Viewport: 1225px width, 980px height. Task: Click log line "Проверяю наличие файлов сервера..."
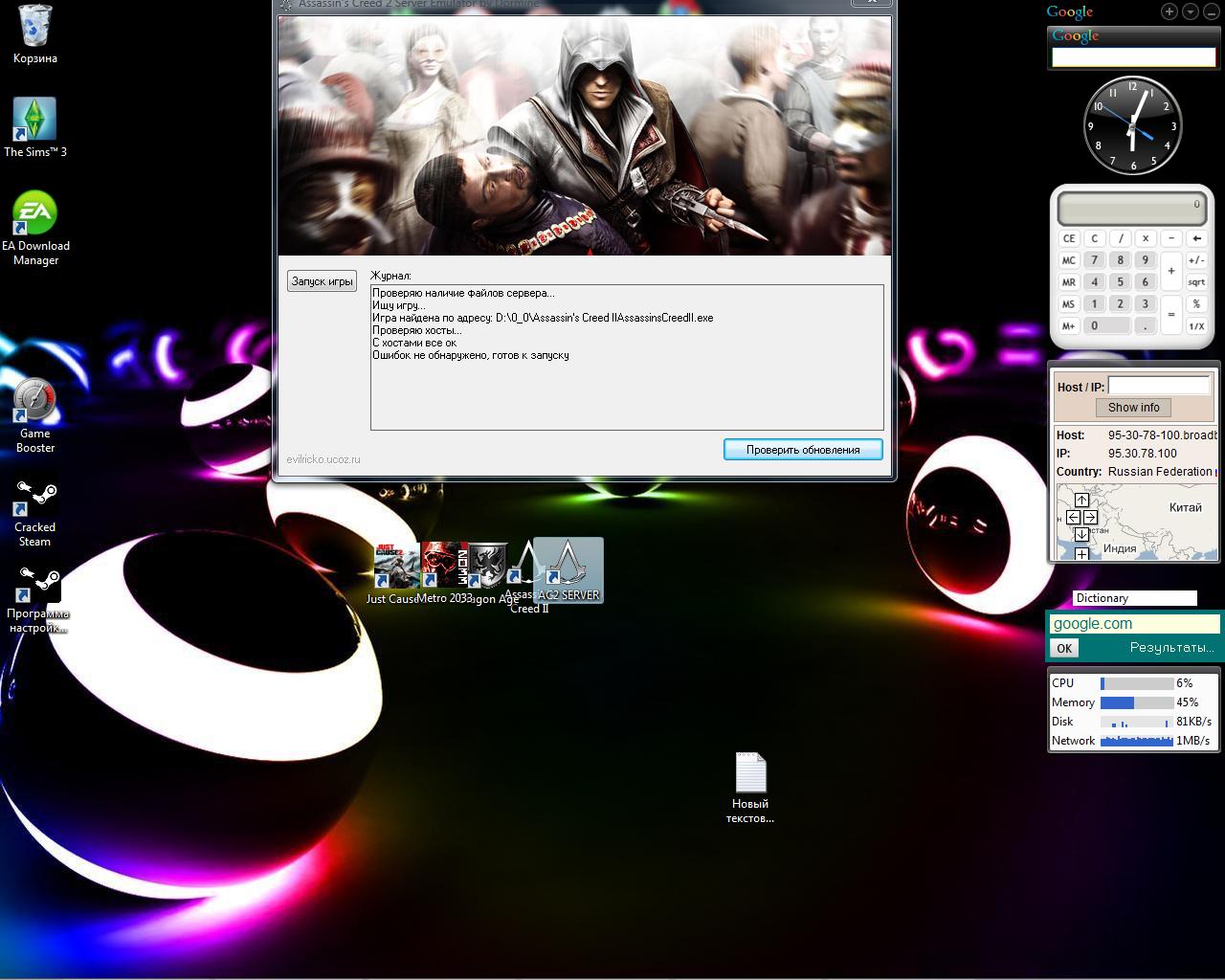click(x=463, y=293)
